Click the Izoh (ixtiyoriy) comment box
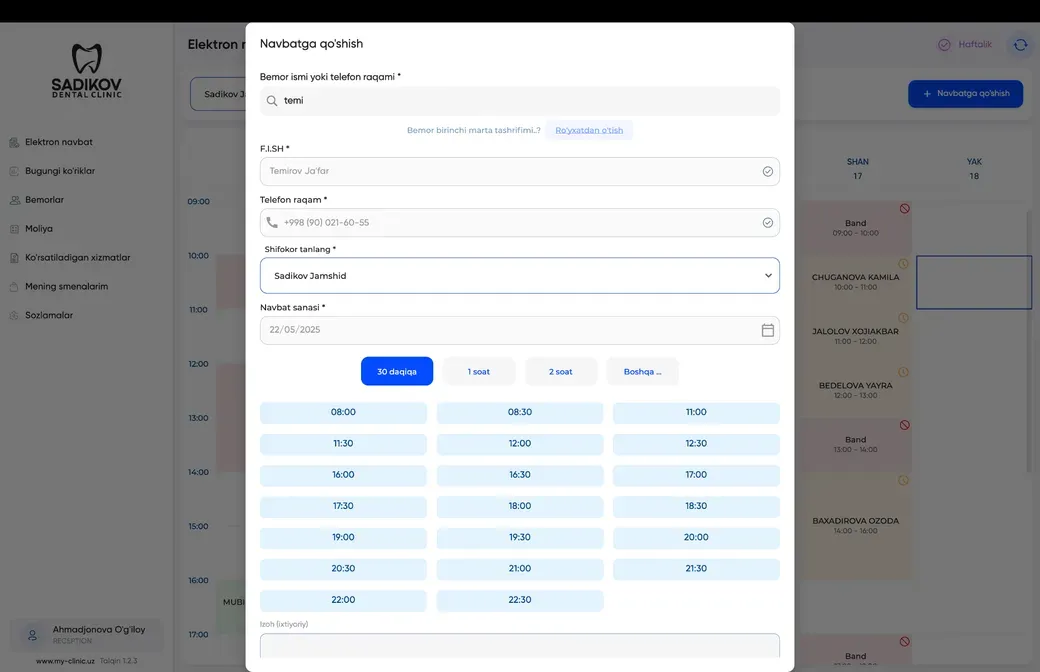Image resolution: width=1040 pixels, height=672 pixels. point(519,645)
